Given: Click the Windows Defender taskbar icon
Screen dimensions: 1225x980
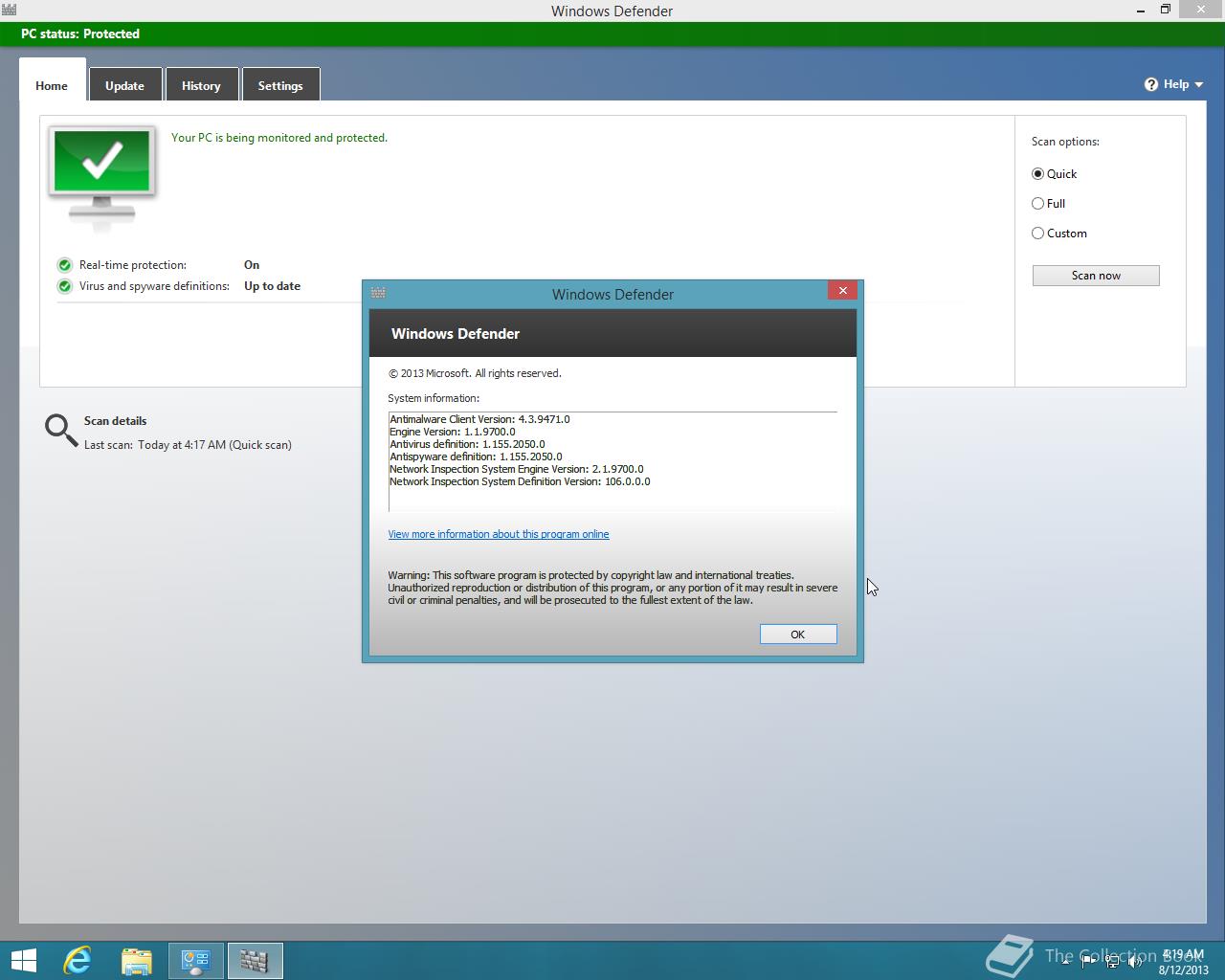Looking at the screenshot, I should 255,960.
